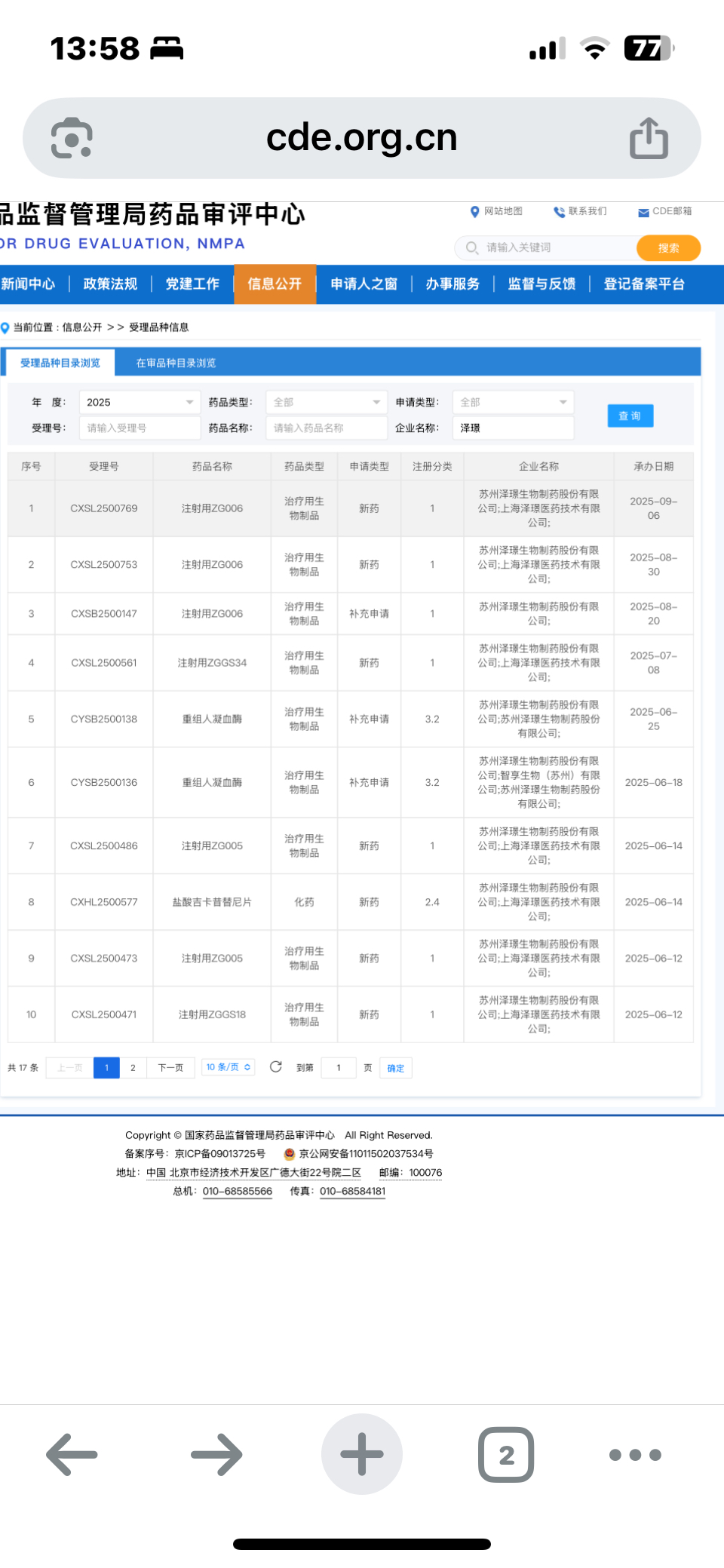
Task: Open 党建工作 in navigation bar
Action: coord(192,284)
